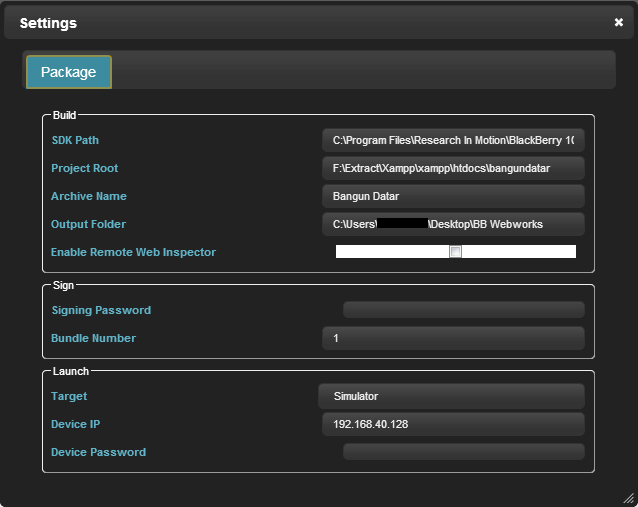Screen dimensions: 638x507
Task: Edit the Device IP field 192.168.40.128
Action: click(x=453, y=424)
